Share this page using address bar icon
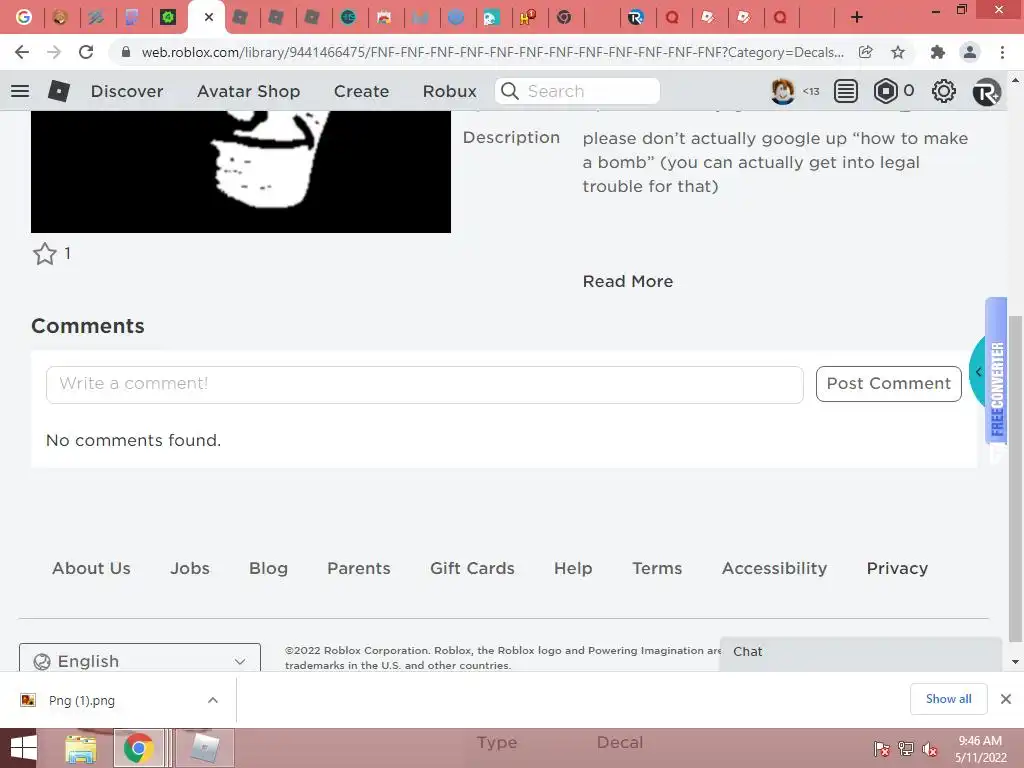 point(865,52)
